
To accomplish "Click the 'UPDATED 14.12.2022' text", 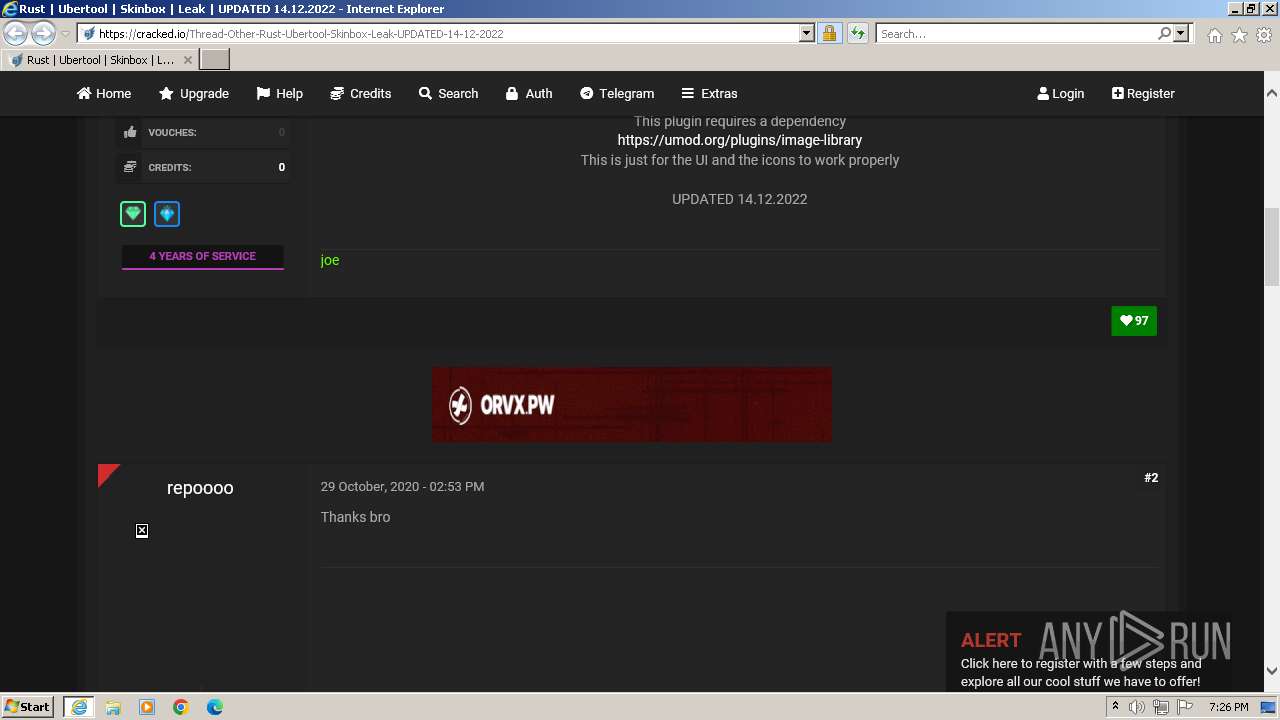I will point(739,199).
